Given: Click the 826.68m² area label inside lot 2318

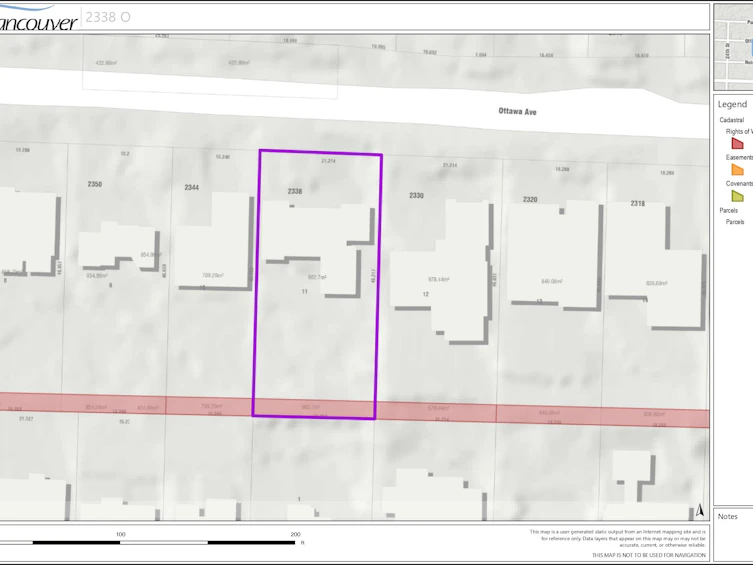Looking at the screenshot, I should pos(656,283).
